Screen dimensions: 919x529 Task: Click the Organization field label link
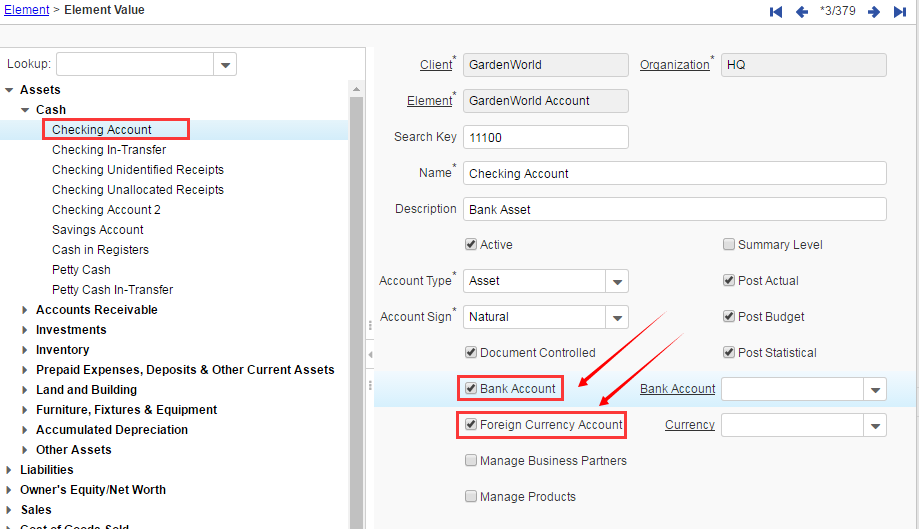(x=674, y=65)
